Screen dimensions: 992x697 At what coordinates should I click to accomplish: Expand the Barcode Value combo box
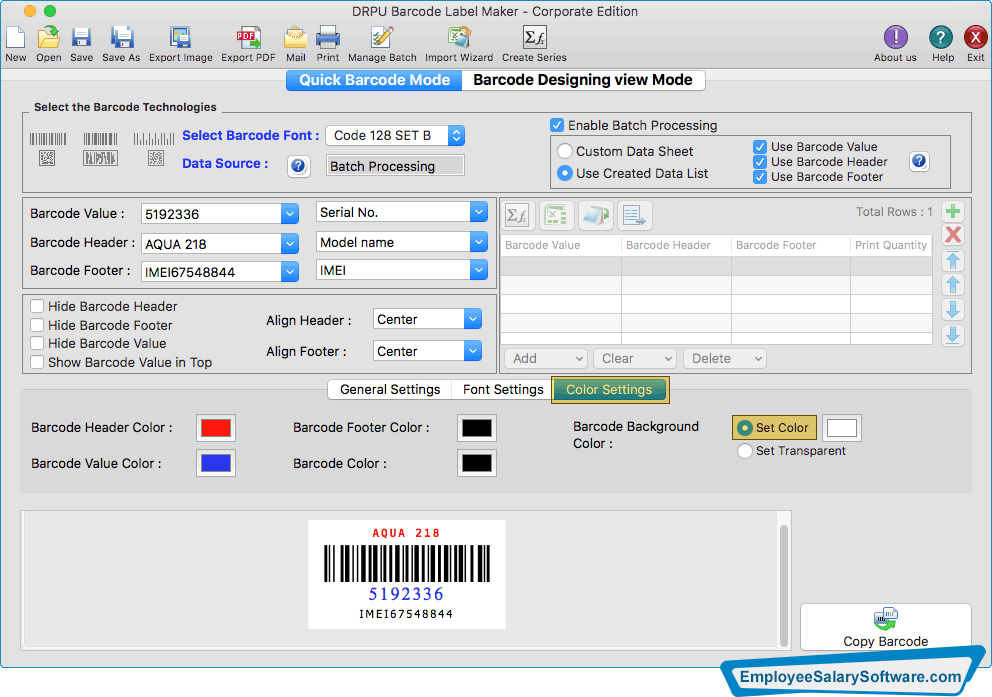(x=290, y=214)
